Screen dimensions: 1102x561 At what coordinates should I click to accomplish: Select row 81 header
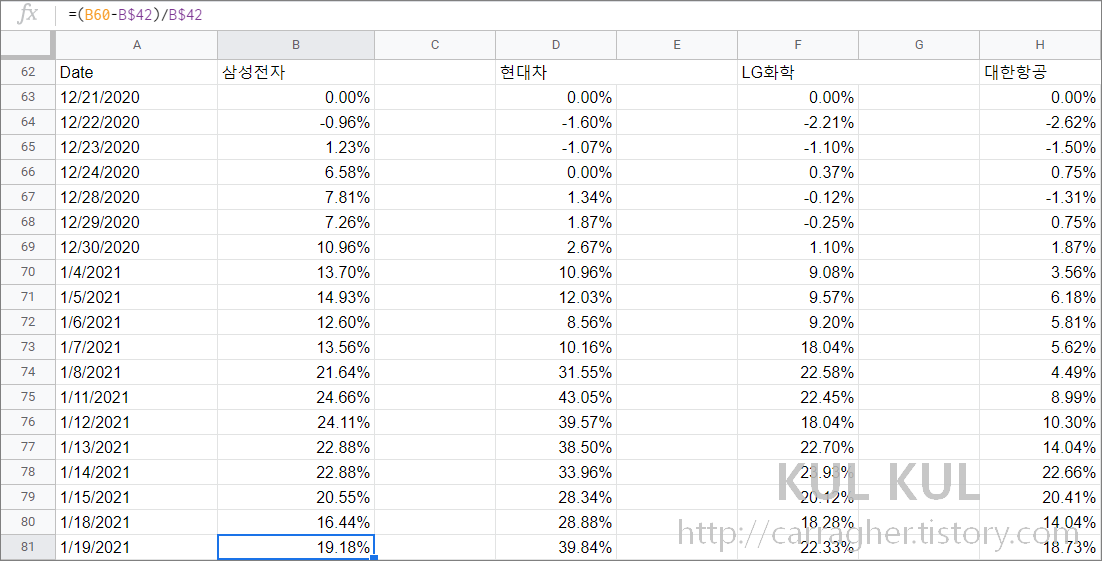[x=28, y=547]
